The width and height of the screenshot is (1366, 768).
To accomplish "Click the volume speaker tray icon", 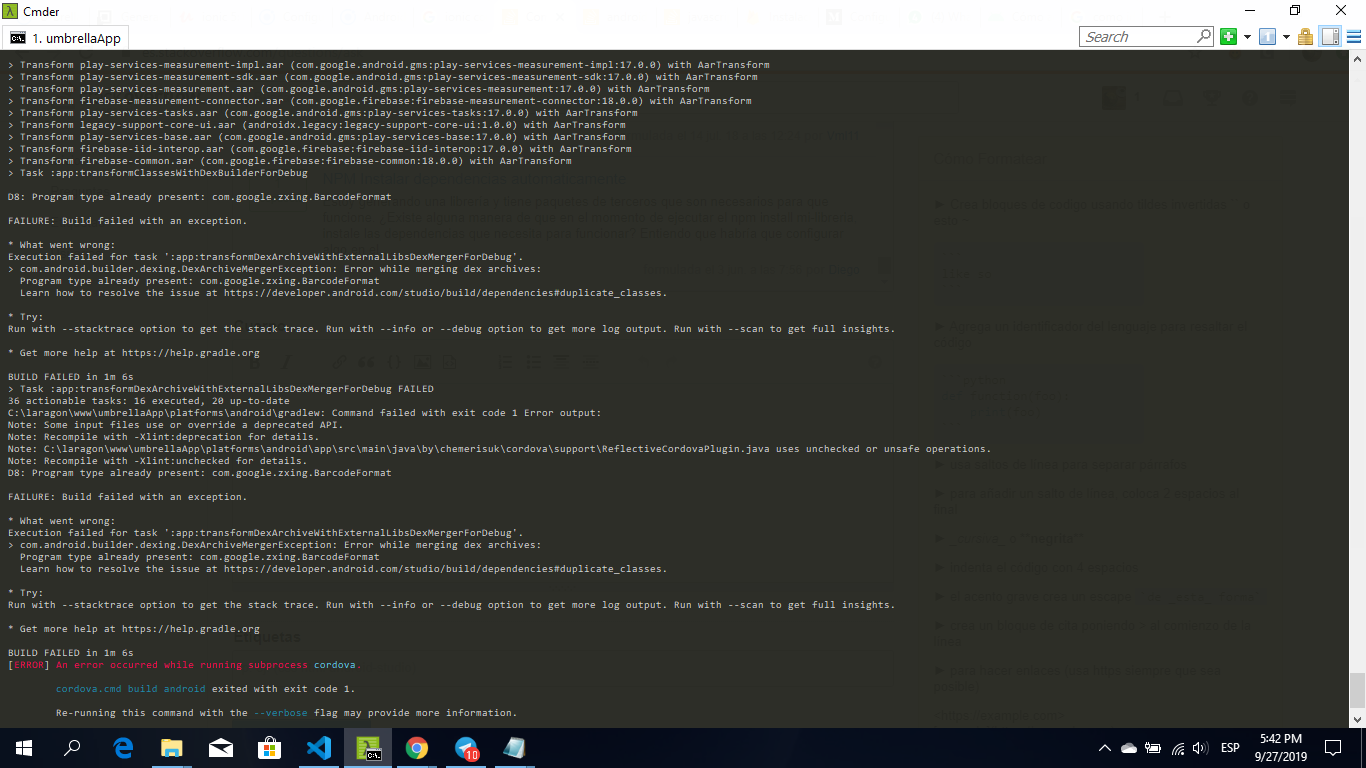I will pos(1201,748).
